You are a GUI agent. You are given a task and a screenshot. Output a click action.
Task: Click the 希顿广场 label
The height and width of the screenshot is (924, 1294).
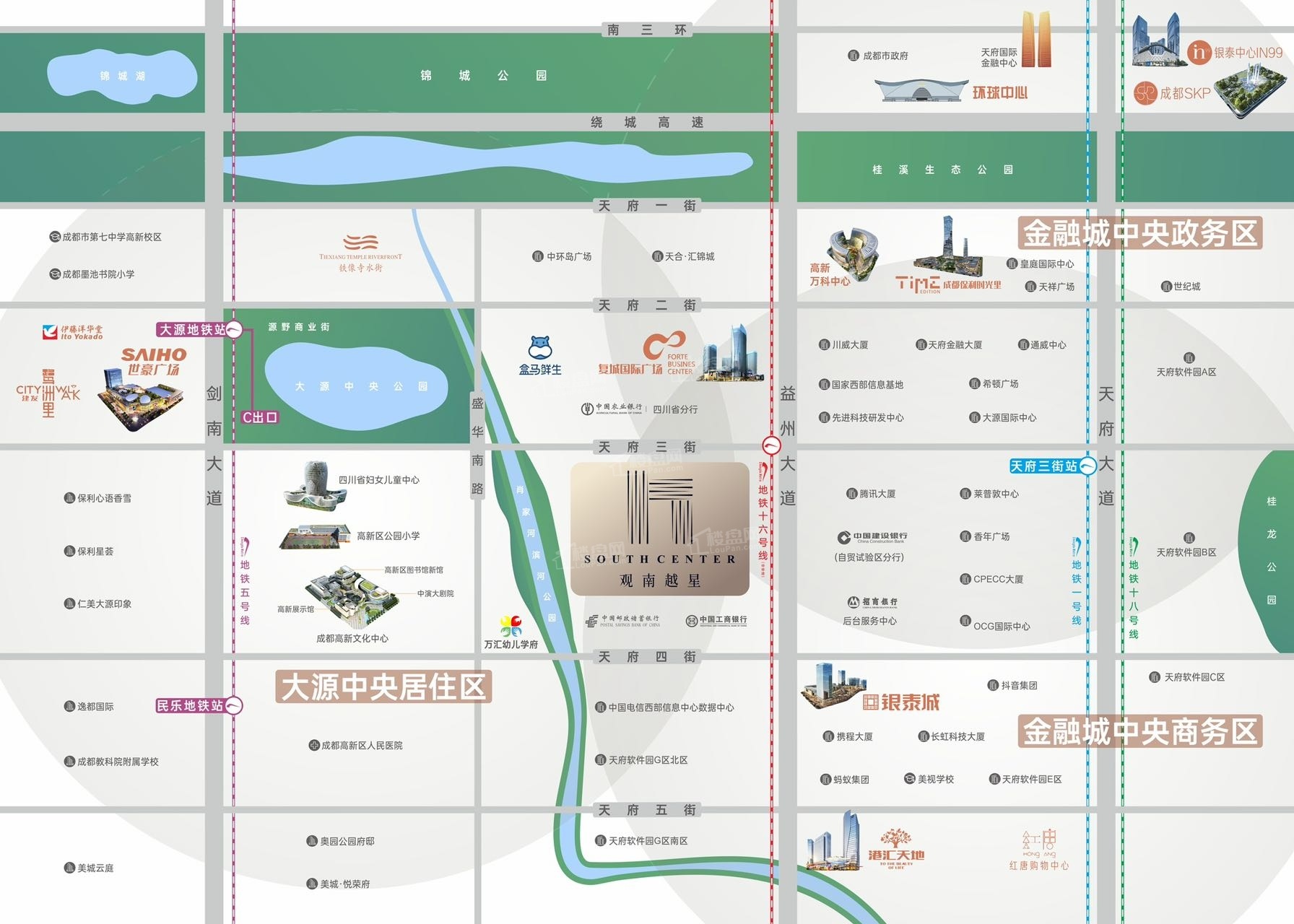[994, 383]
